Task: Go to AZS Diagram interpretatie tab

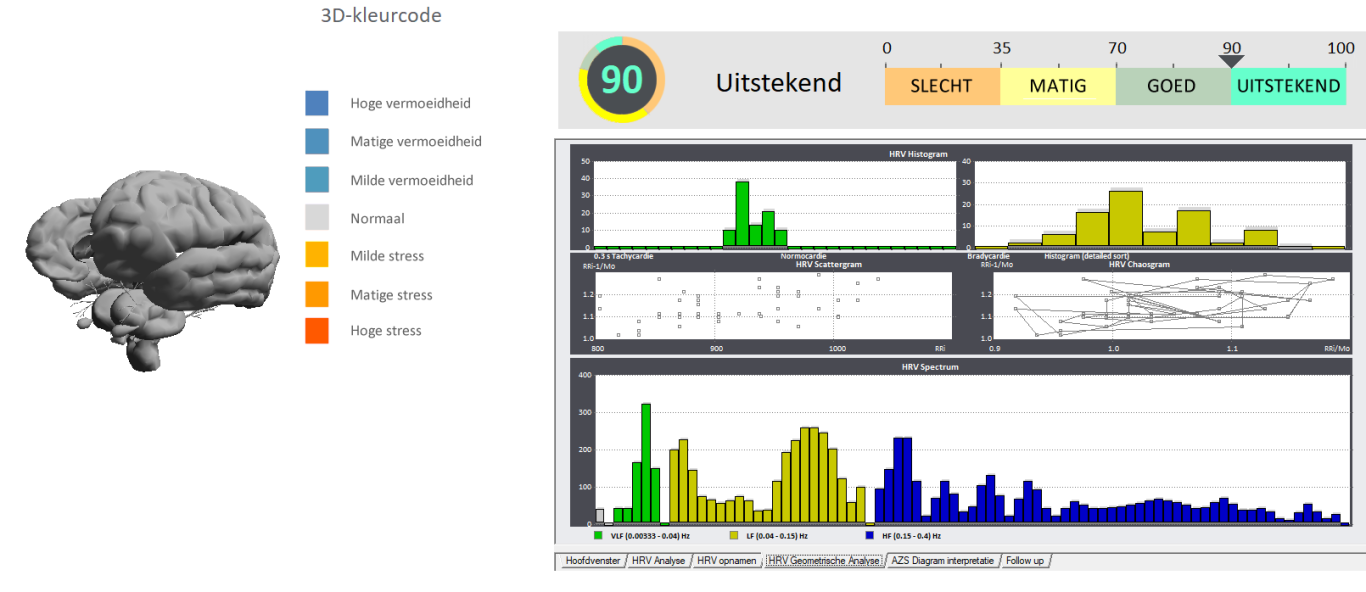Action: (x=943, y=561)
